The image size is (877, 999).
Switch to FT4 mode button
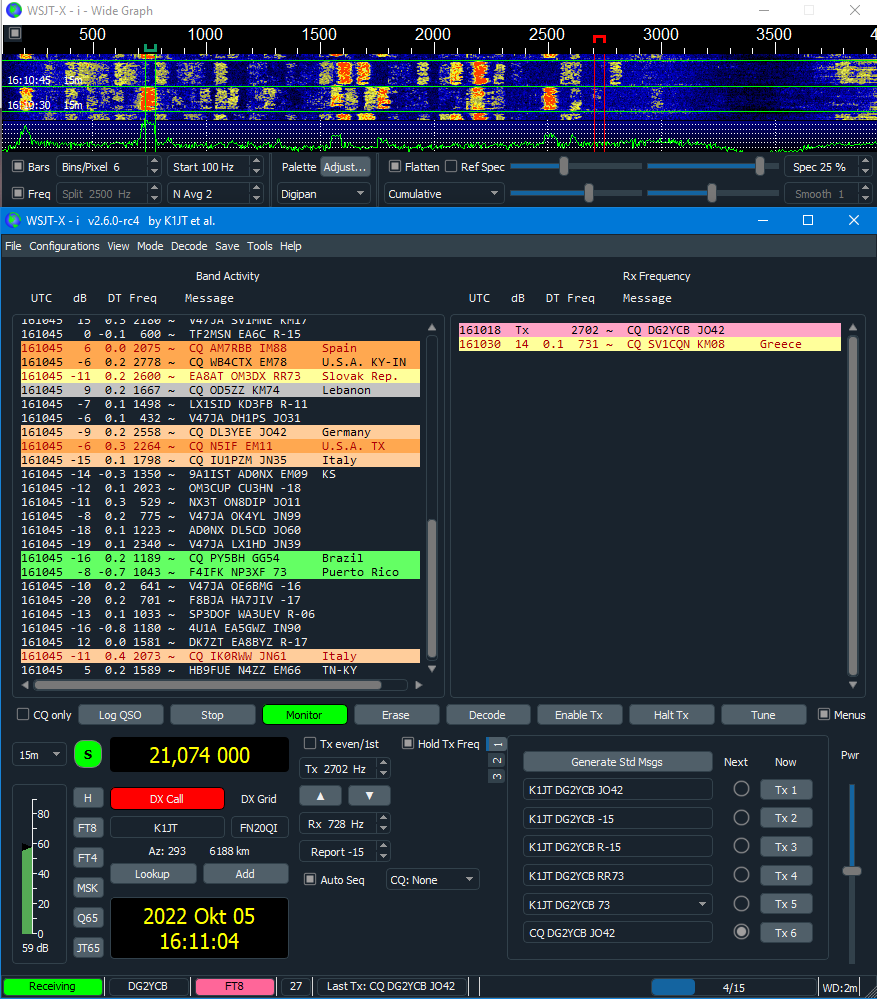(x=88, y=858)
